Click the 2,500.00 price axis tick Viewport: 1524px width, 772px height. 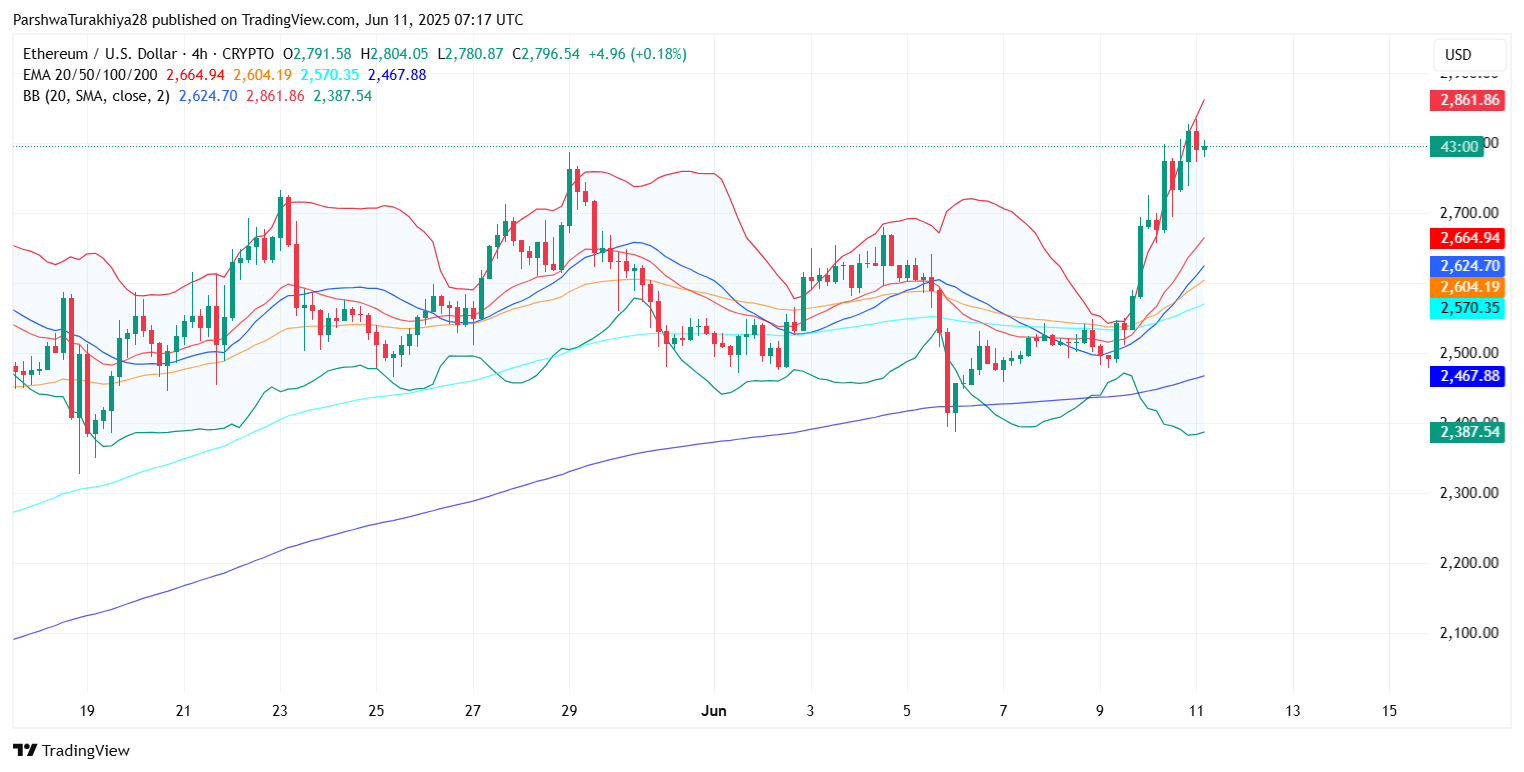point(1468,353)
